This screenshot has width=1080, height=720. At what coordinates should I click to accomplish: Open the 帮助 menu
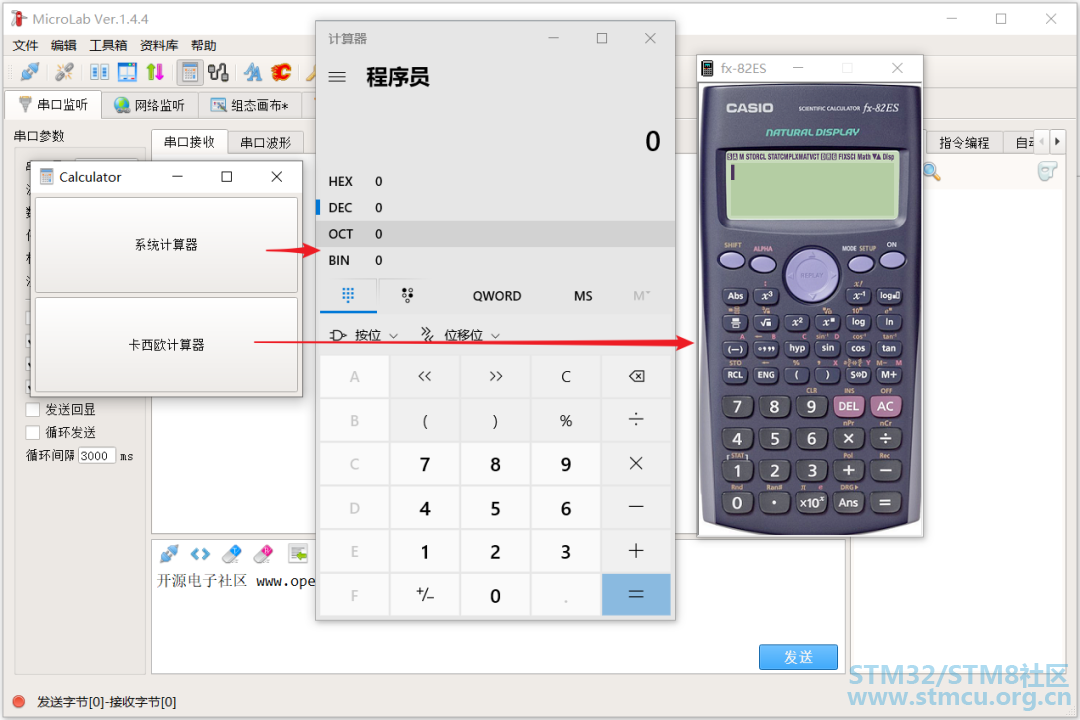pyautogui.click(x=203, y=45)
